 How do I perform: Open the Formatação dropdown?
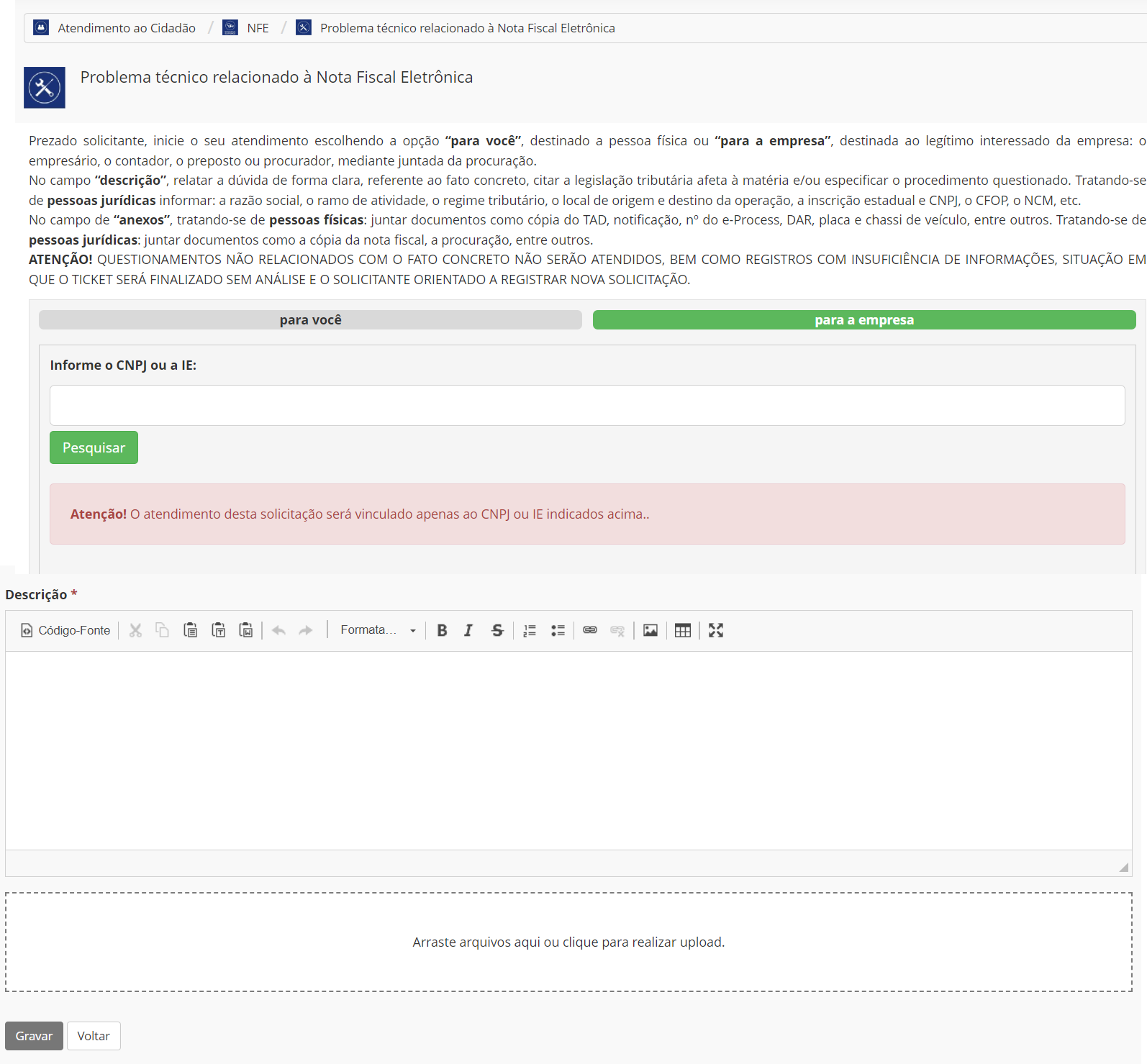(378, 630)
